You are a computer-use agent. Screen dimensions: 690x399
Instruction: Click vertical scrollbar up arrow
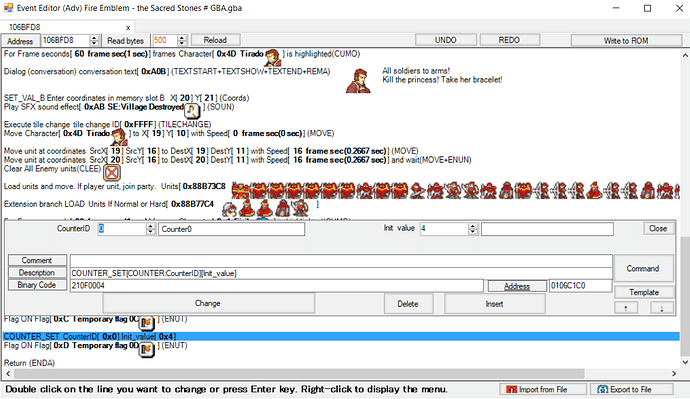(685, 55)
